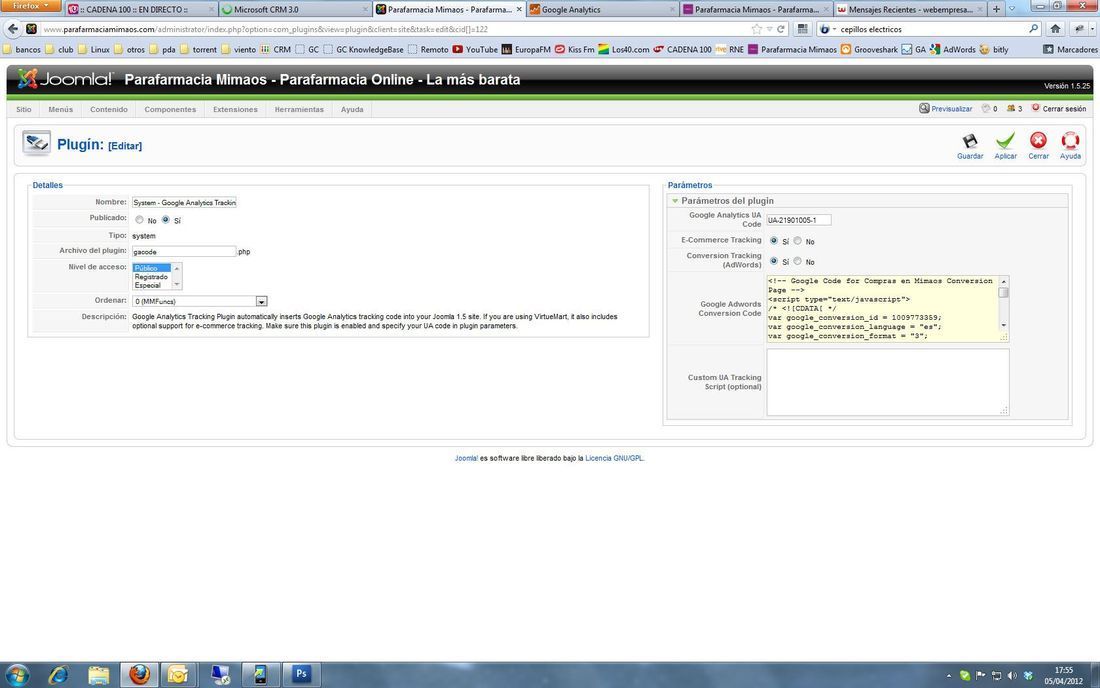Open Photoshop from the taskbar

pyautogui.click(x=301, y=674)
